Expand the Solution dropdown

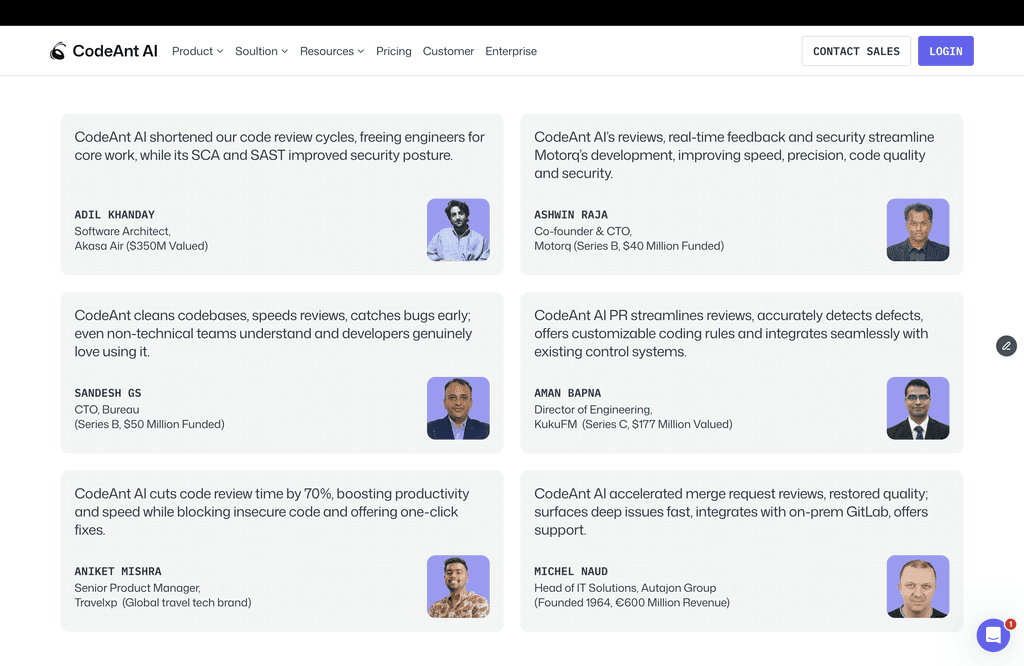(261, 51)
